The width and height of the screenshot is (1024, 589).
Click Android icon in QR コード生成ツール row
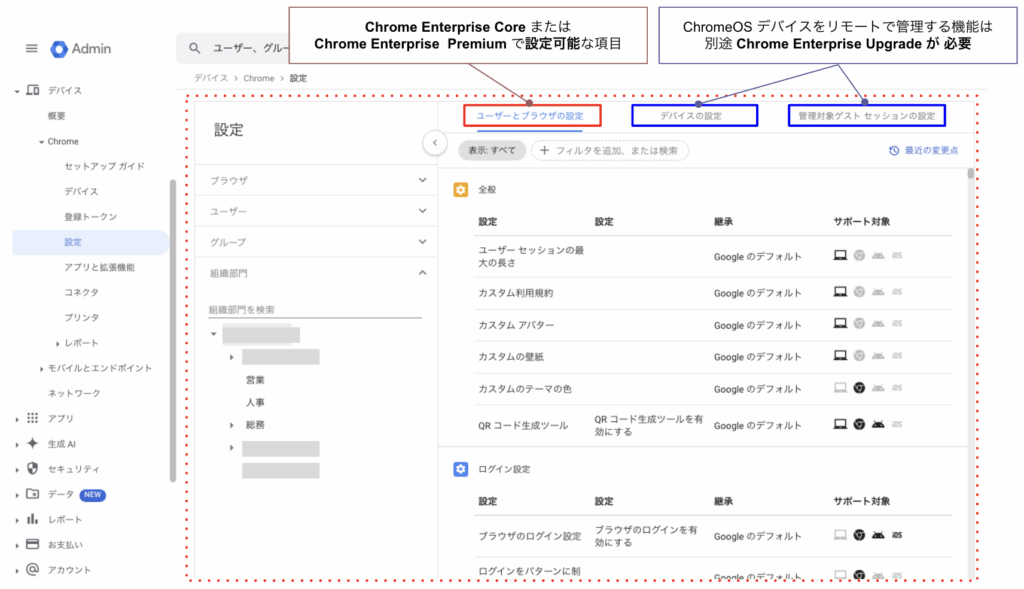click(878, 424)
